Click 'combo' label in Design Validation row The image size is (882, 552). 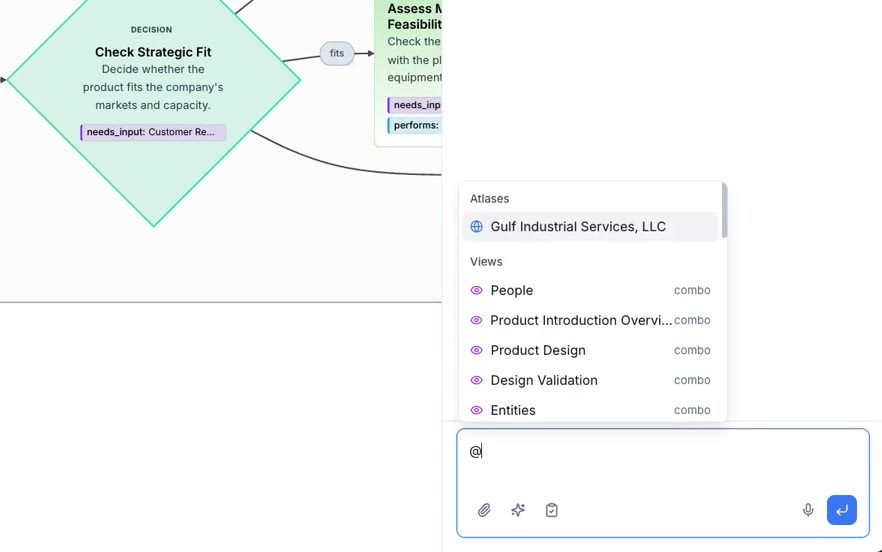point(692,380)
